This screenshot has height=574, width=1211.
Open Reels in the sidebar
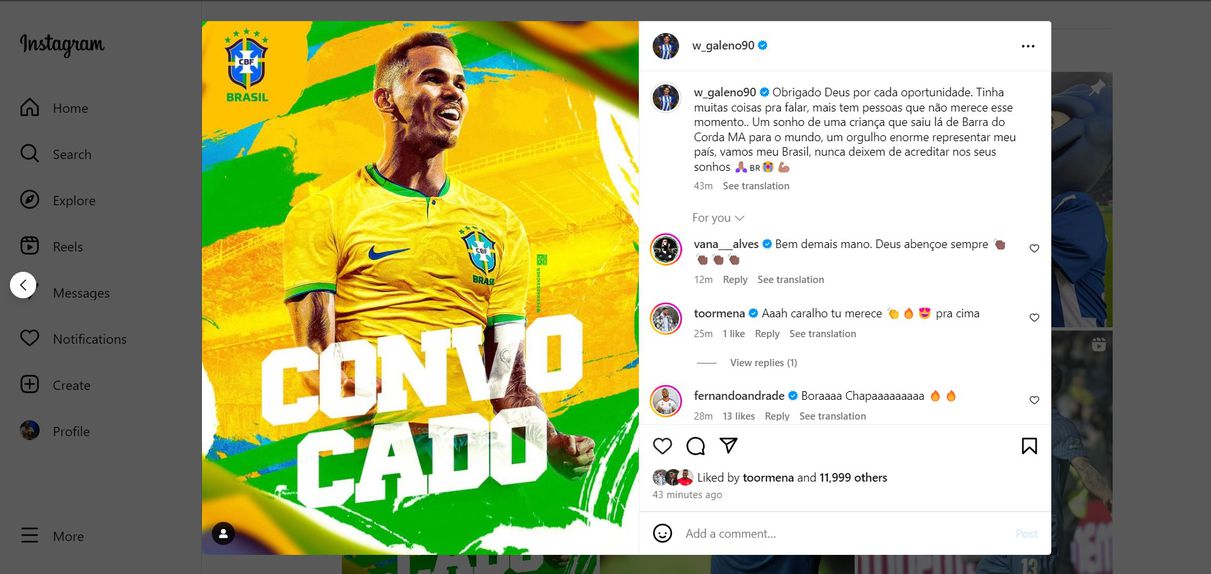pyautogui.click(x=51, y=246)
